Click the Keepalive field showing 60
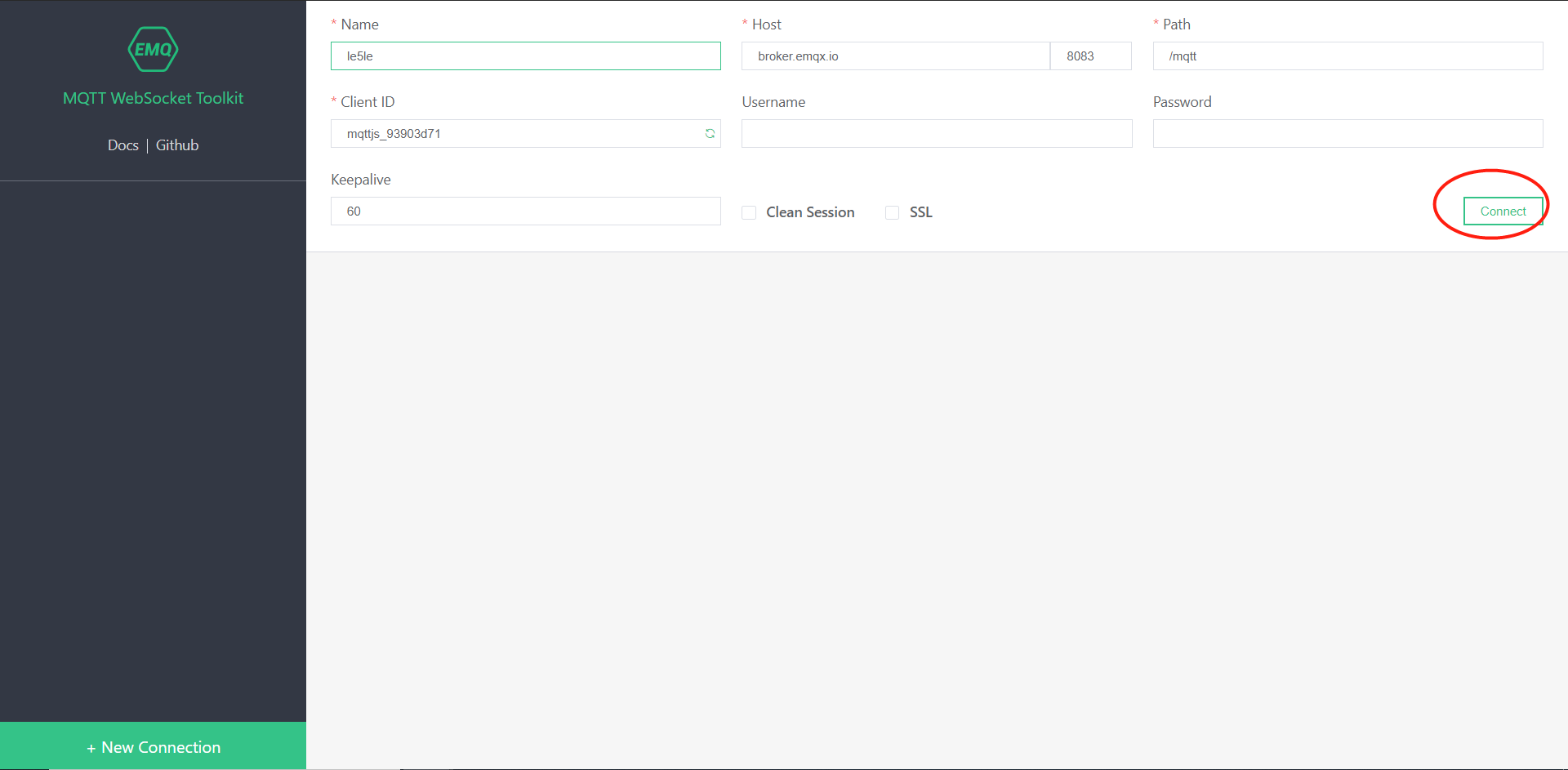This screenshot has height=770, width=1568. click(x=526, y=211)
